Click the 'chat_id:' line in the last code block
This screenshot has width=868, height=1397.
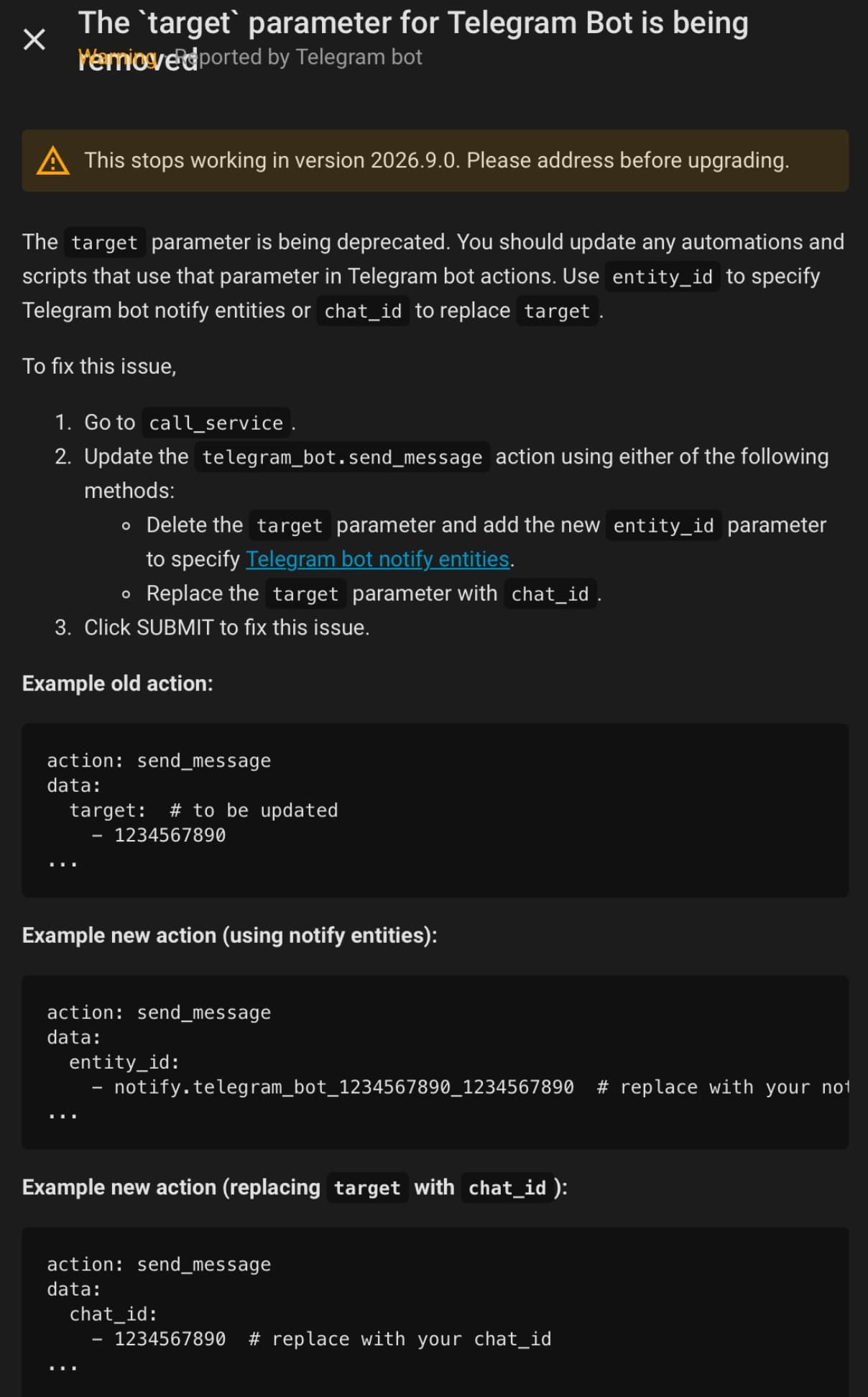[x=113, y=1314]
